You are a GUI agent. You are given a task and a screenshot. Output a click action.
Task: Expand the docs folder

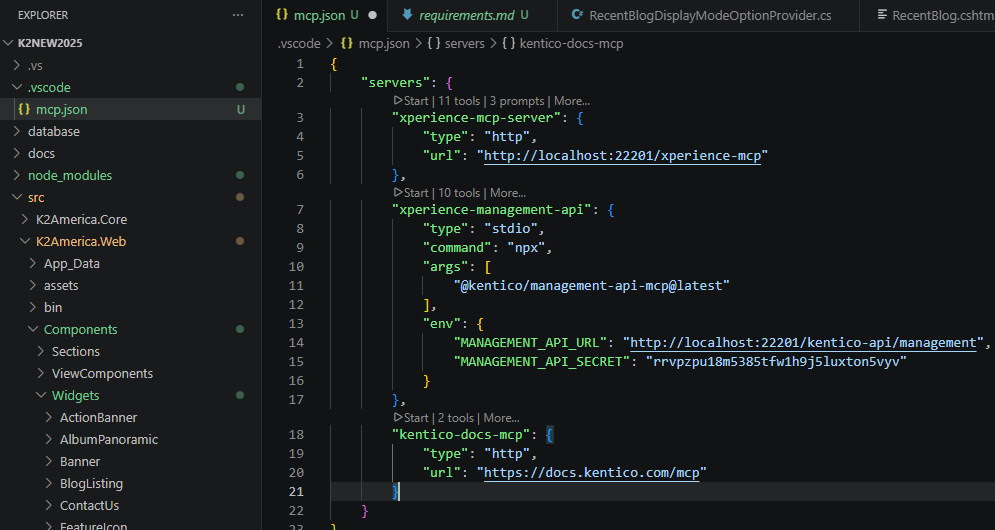coord(17,153)
